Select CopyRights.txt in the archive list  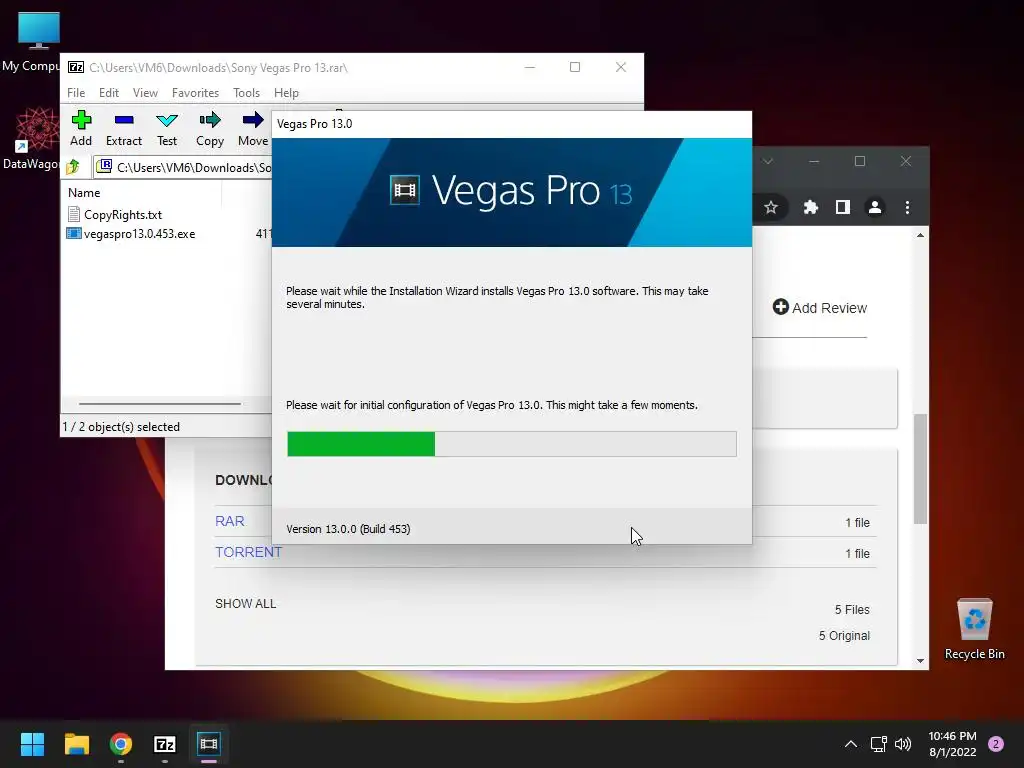(123, 214)
